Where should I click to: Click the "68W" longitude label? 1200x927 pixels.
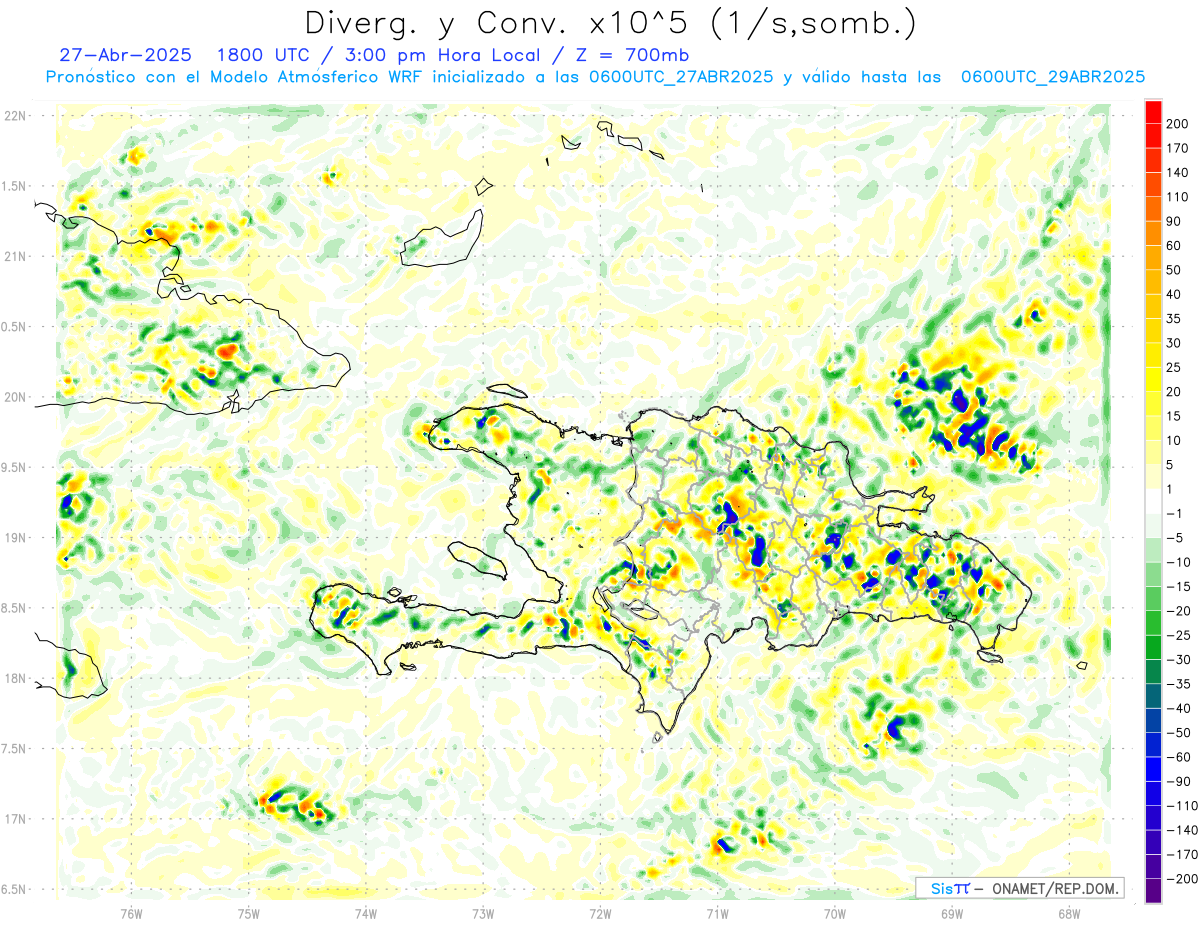tap(1069, 914)
